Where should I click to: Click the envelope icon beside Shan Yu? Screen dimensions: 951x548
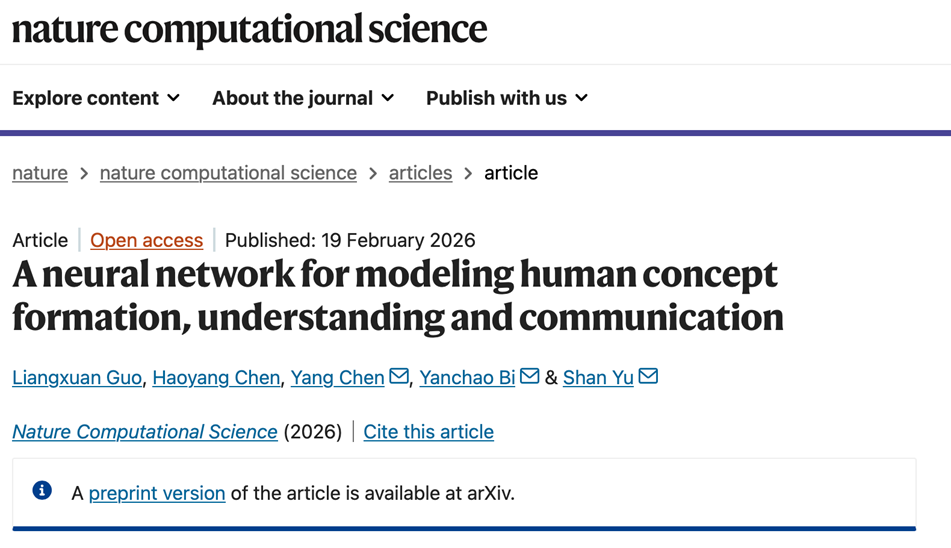tap(648, 377)
